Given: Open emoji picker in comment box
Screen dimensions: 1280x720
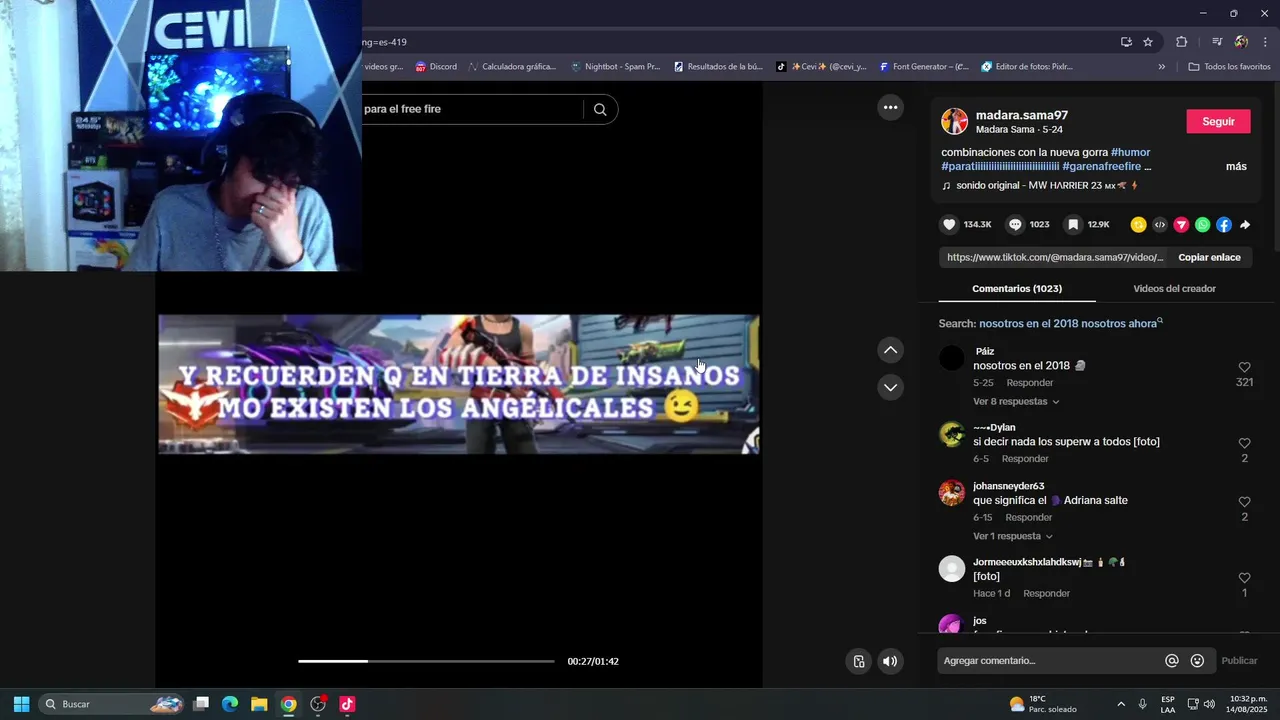Looking at the screenshot, I should (x=1197, y=661).
